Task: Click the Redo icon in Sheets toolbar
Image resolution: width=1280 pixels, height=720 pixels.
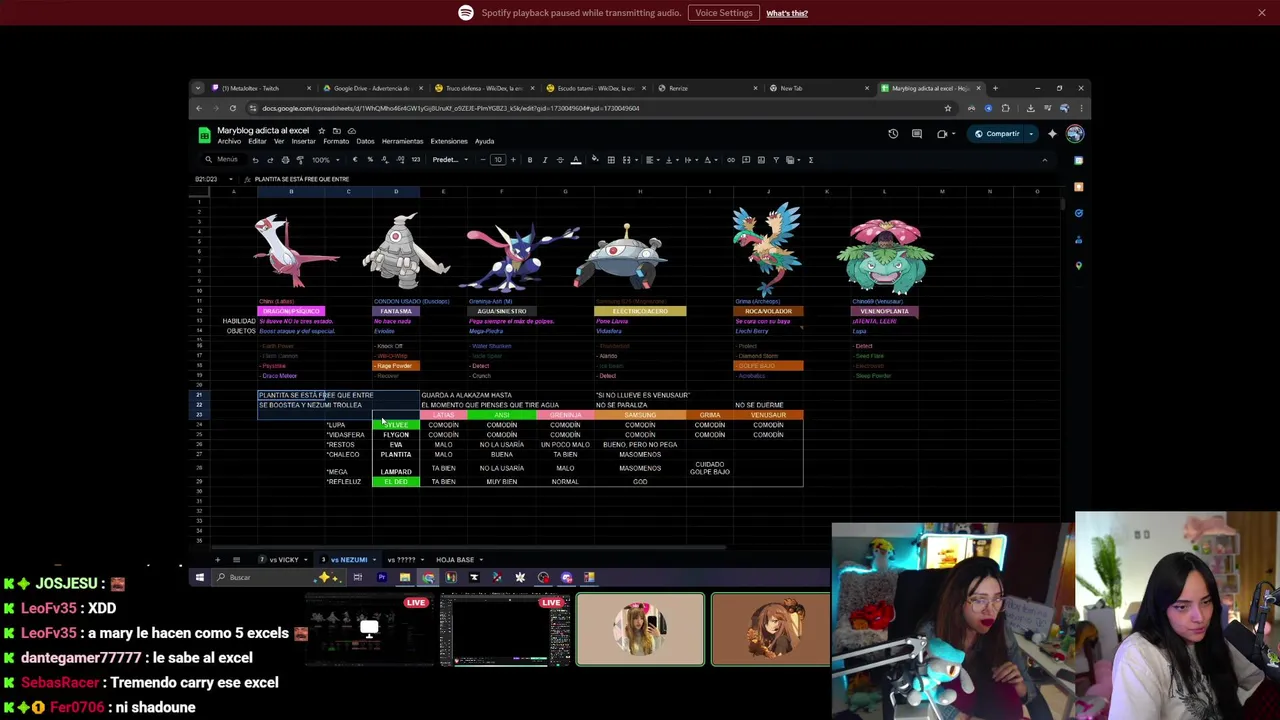Action: tap(270, 160)
